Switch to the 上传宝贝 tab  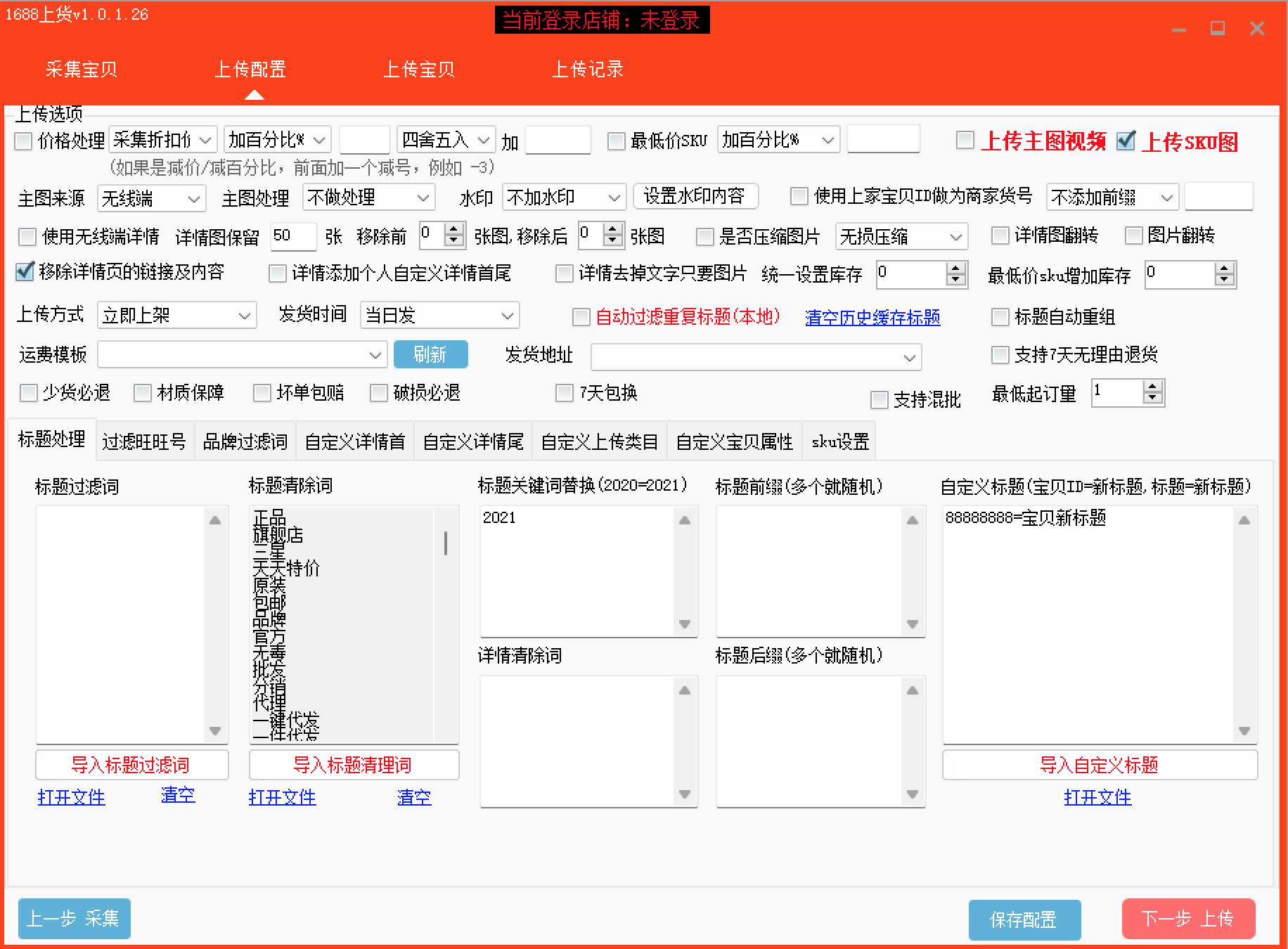click(x=419, y=69)
